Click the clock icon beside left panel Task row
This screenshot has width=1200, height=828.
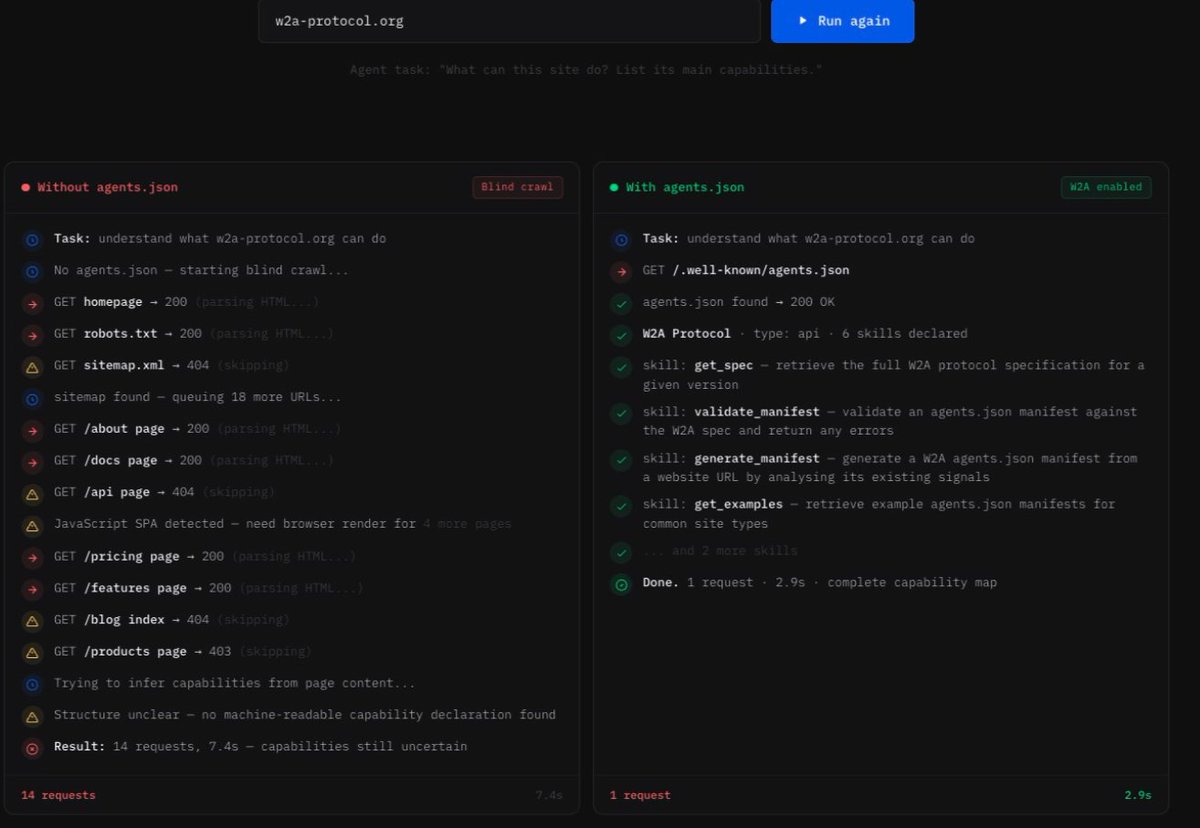[x=32, y=239]
